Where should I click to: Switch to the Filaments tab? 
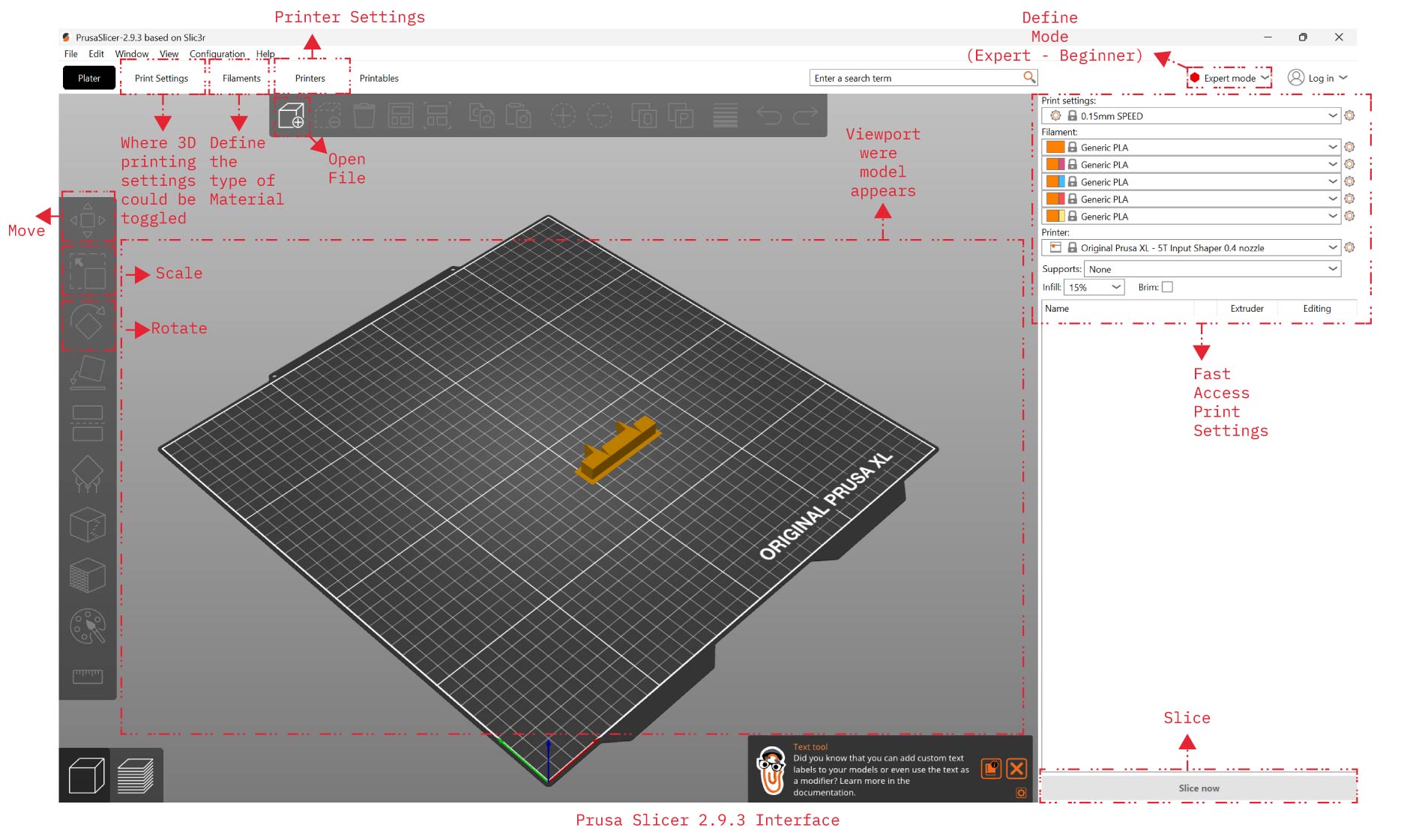[x=241, y=78]
